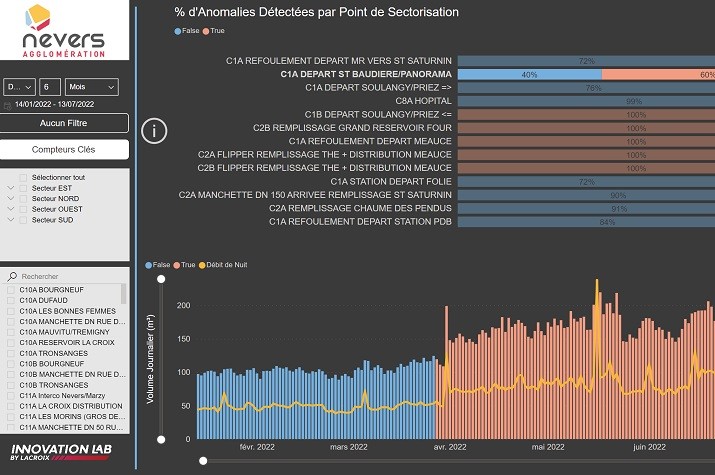Click the date range text 14/01/2022 - 13/07/2022
This screenshot has height=475, width=715.
pyautogui.click(x=54, y=104)
